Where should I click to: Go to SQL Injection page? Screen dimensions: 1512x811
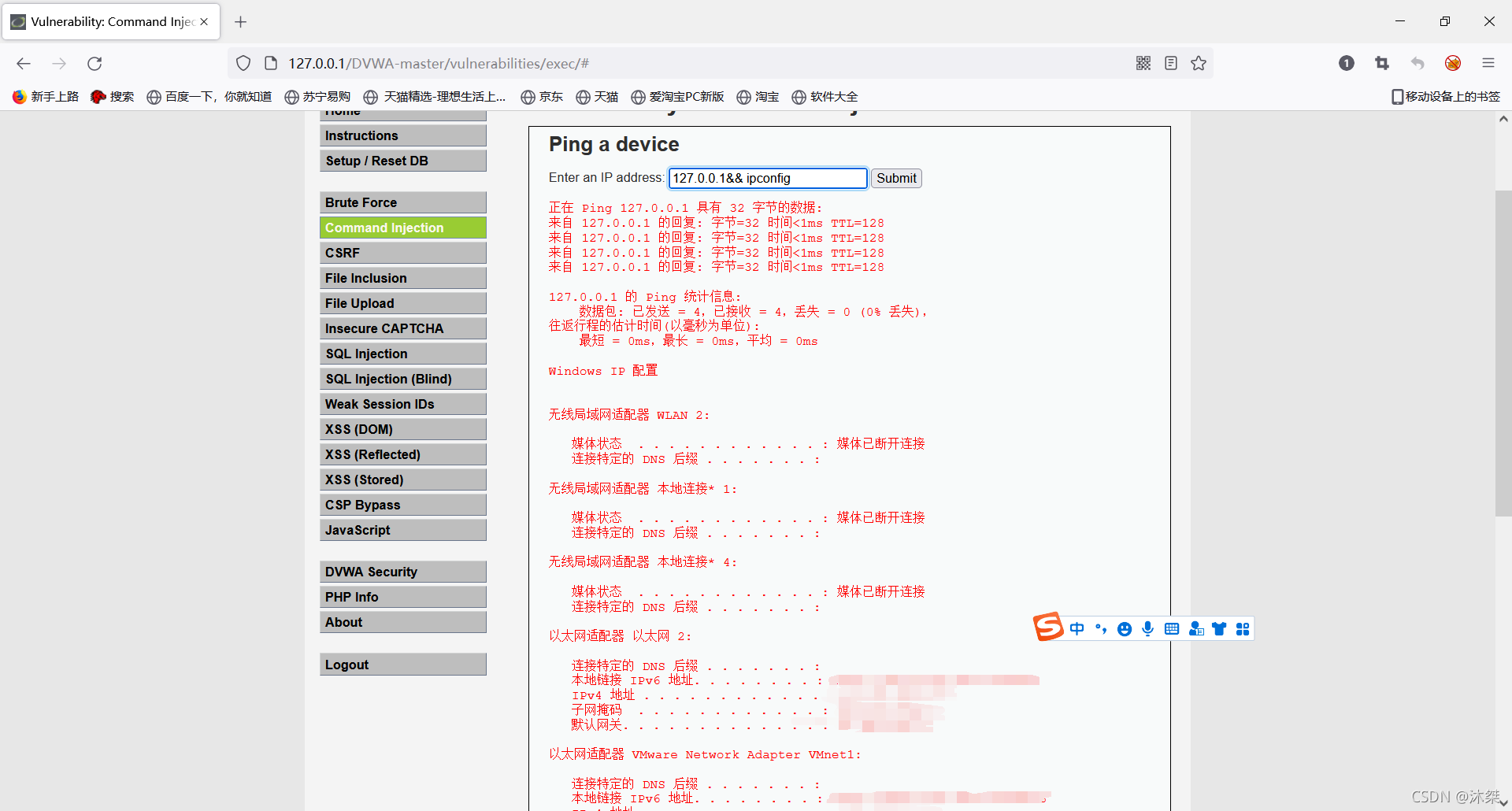pos(403,354)
